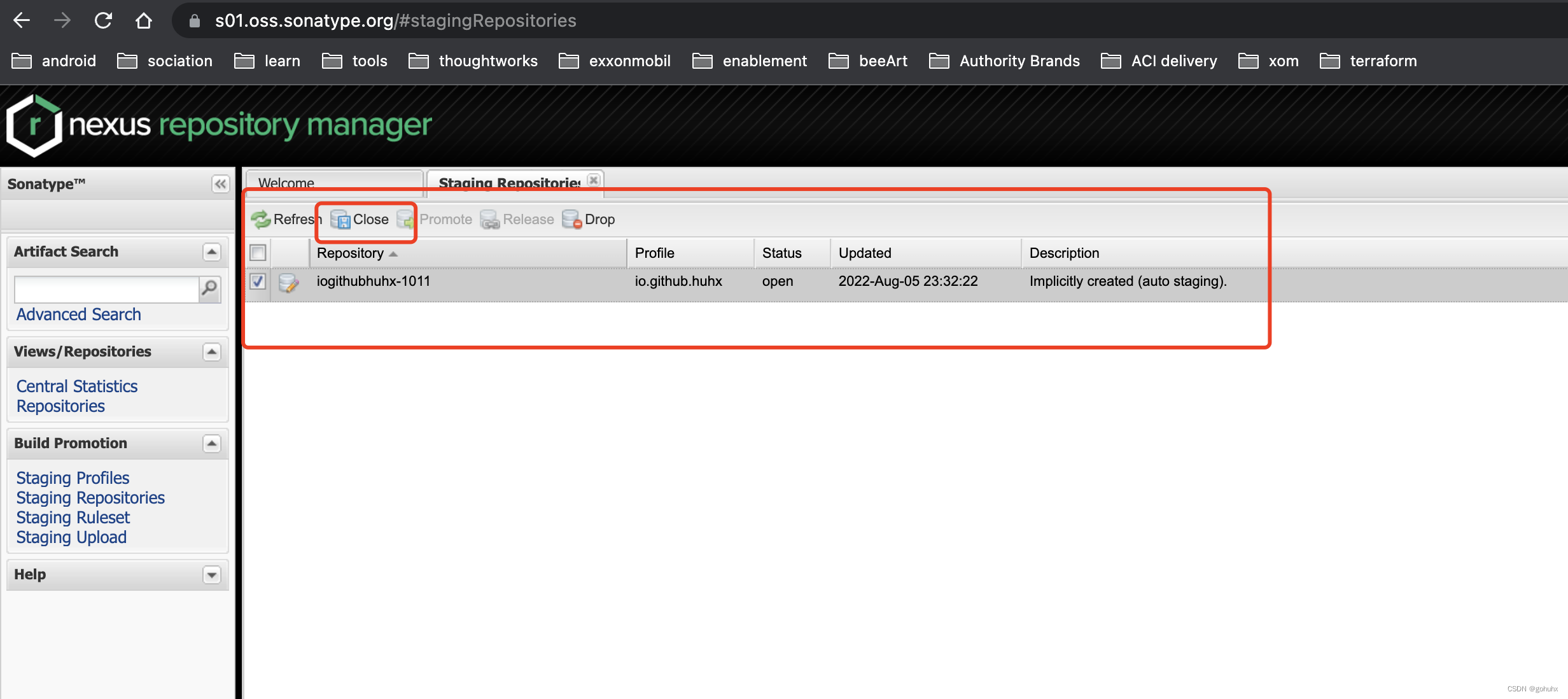The image size is (1568, 699).
Task: Click the Implicitly created description cell
Action: point(1128,281)
